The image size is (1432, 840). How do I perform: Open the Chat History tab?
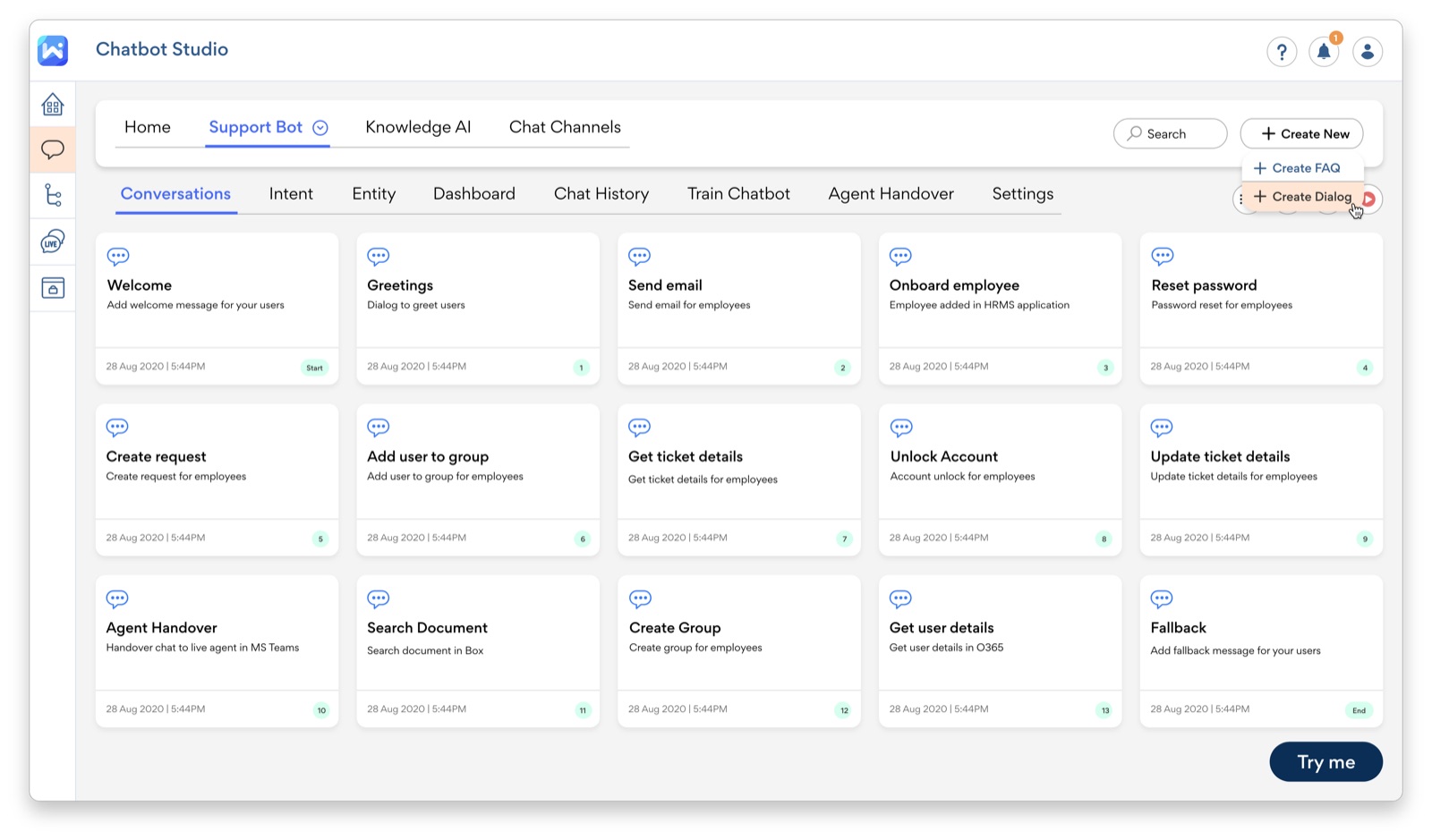click(x=601, y=194)
